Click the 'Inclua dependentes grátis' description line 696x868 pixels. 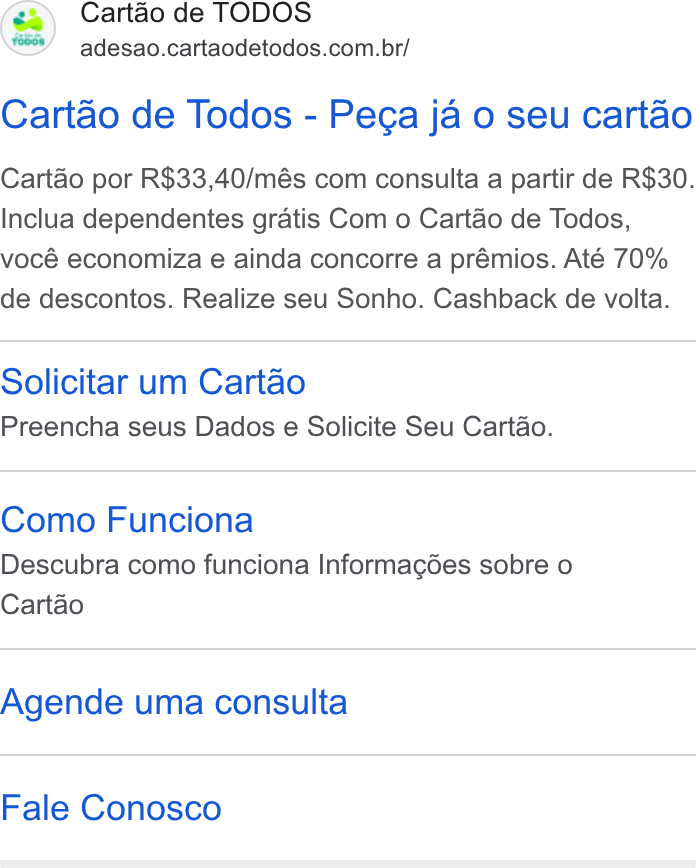pos(161,219)
